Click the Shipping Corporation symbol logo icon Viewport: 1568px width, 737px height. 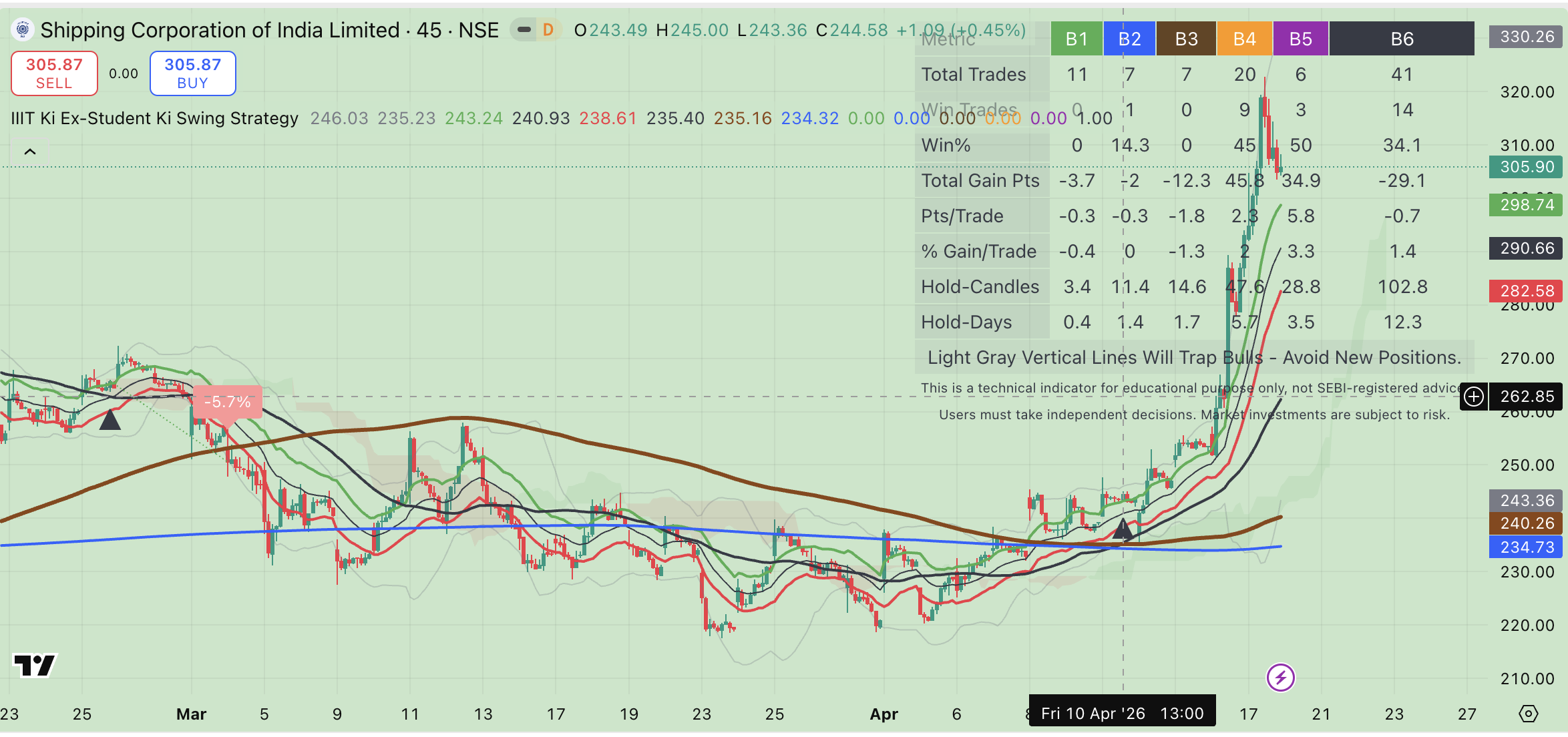click(x=23, y=29)
